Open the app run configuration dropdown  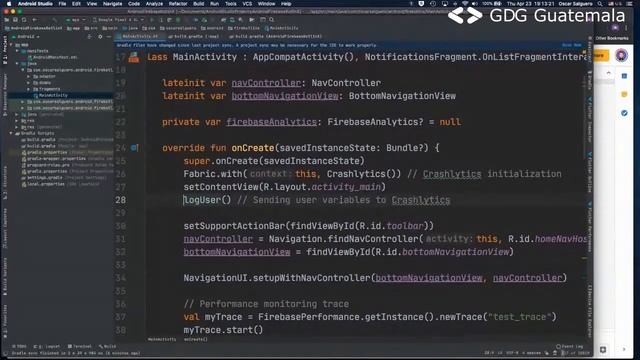tap(76, 20)
